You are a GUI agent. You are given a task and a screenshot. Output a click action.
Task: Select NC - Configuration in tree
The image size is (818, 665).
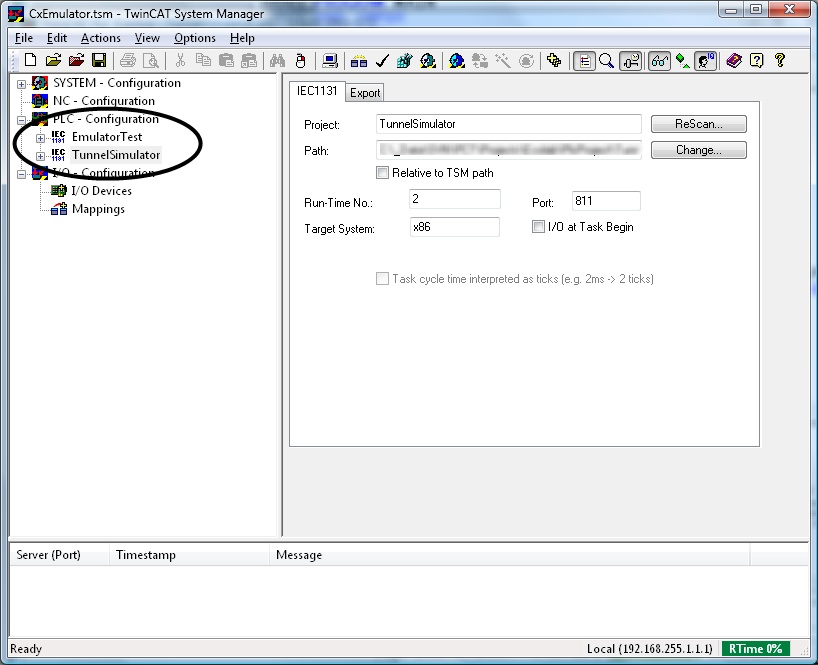[104, 101]
